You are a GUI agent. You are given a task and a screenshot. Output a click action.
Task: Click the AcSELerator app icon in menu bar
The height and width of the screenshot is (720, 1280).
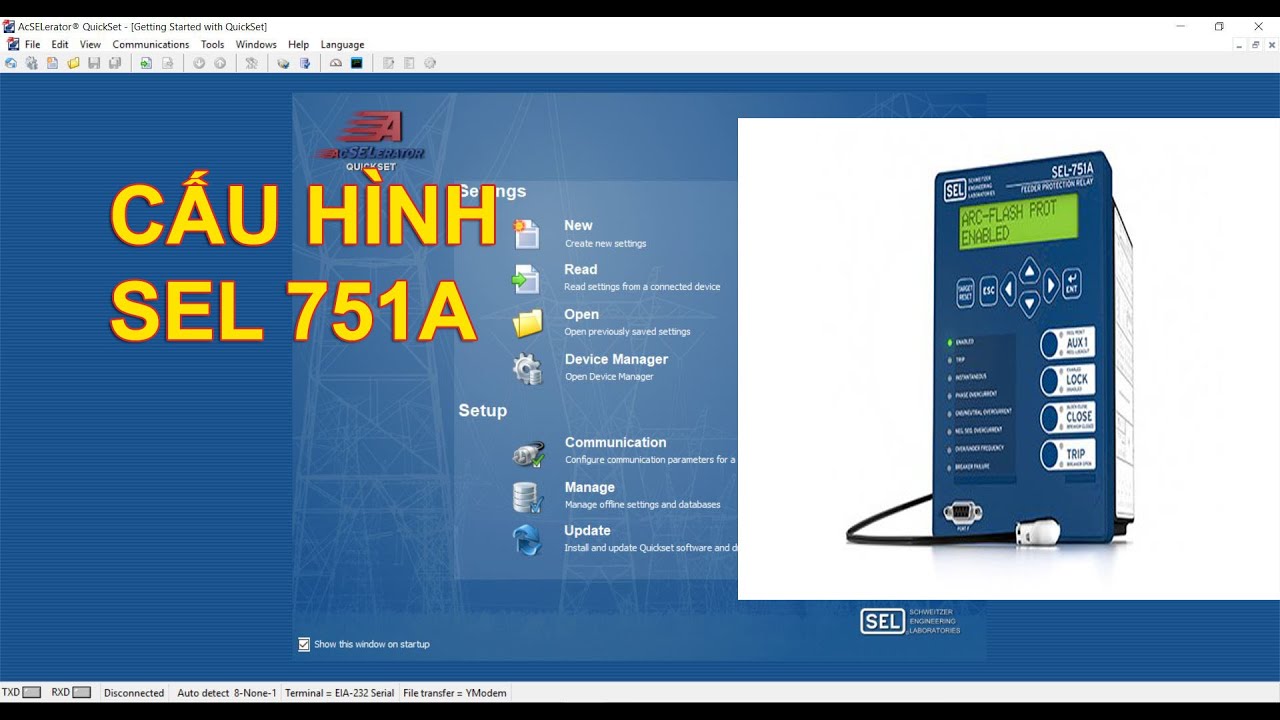coord(12,44)
